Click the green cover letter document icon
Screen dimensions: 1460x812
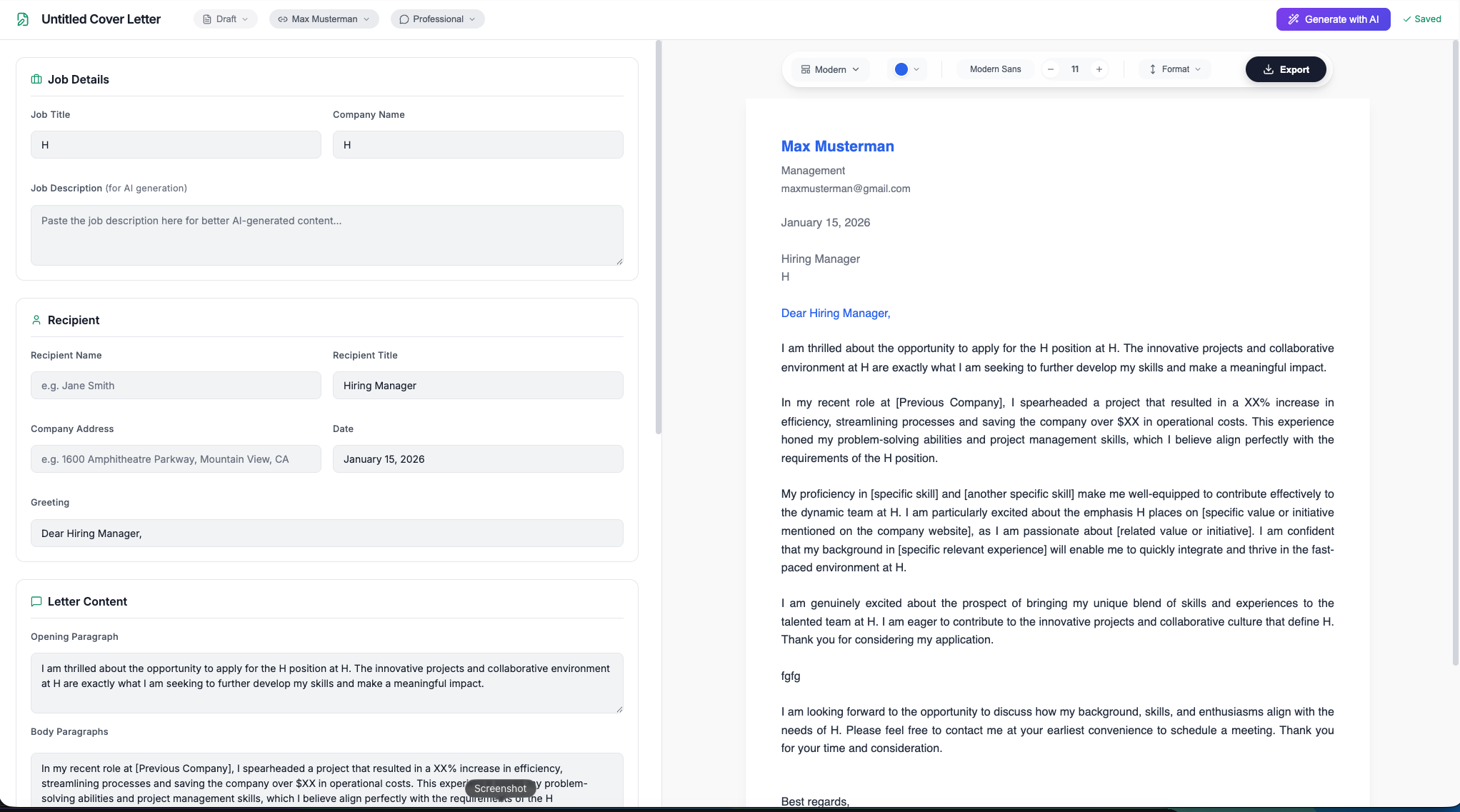click(22, 19)
